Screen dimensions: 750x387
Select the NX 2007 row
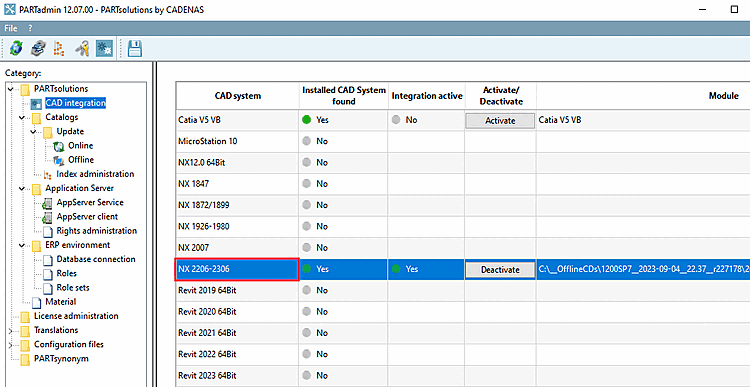462,248
